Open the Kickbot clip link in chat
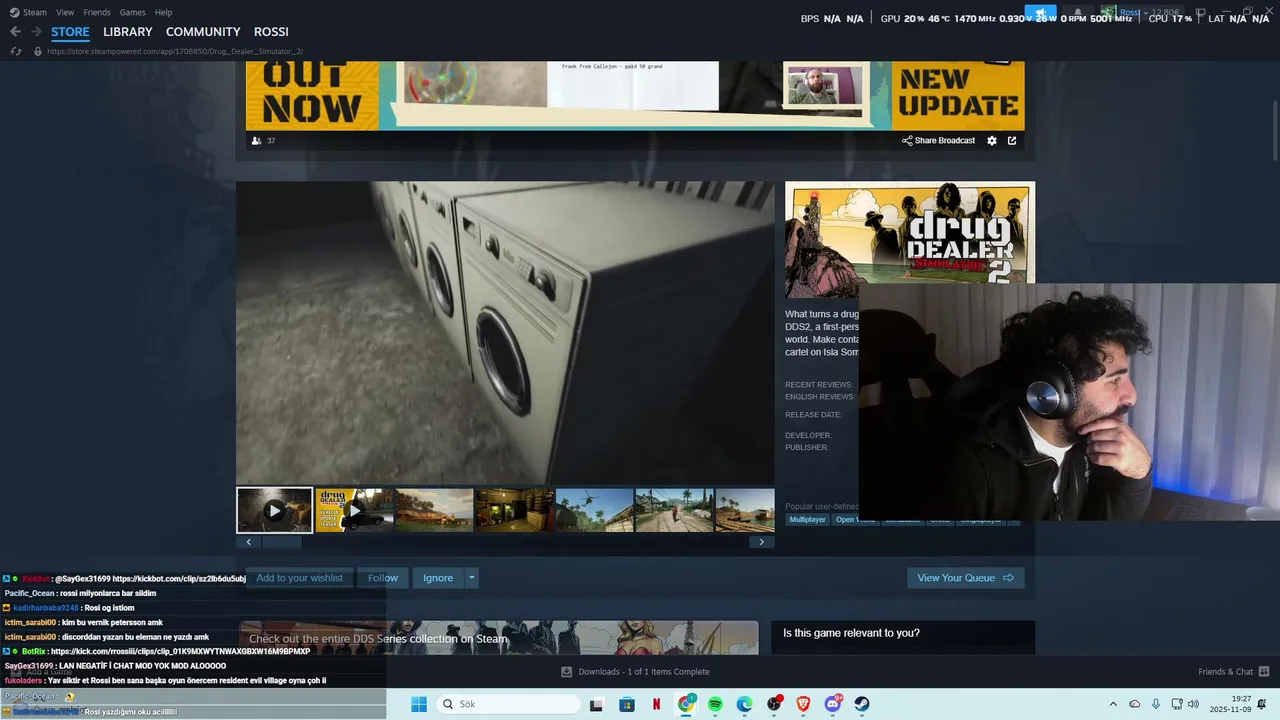This screenshot has width=1280, height=720. pyautogui.click(x=179, y=579)
